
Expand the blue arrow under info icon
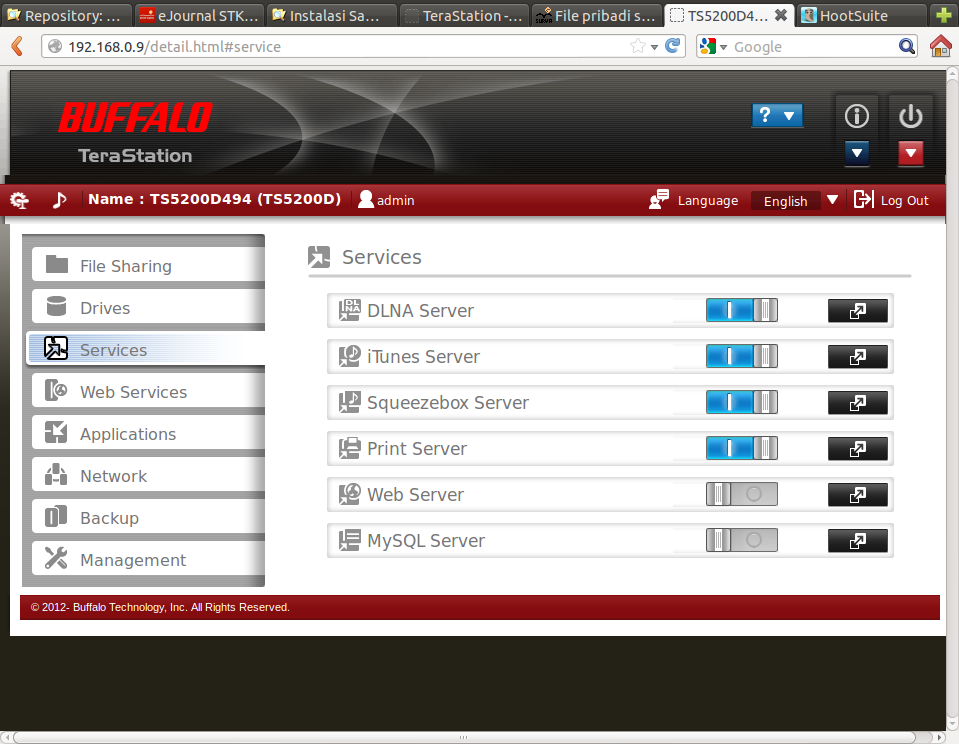856,153
